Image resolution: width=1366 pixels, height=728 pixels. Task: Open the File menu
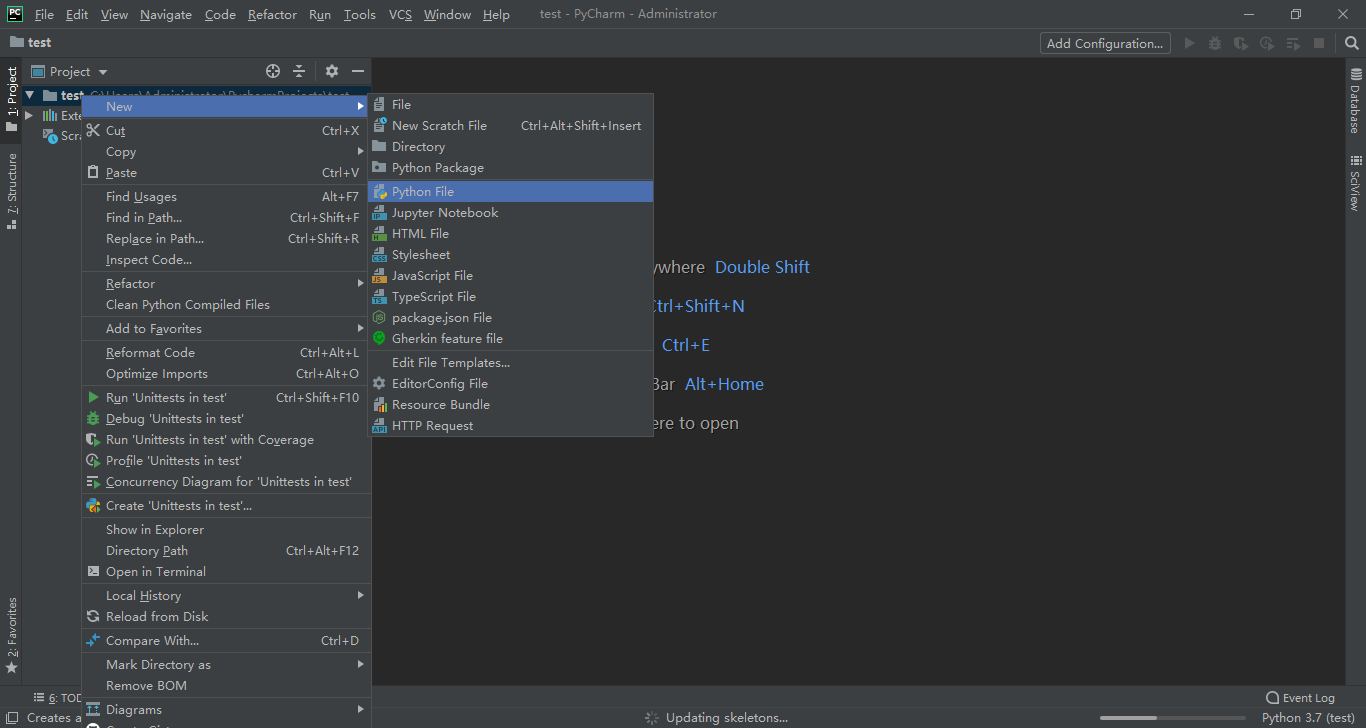(x=44, y=14)
